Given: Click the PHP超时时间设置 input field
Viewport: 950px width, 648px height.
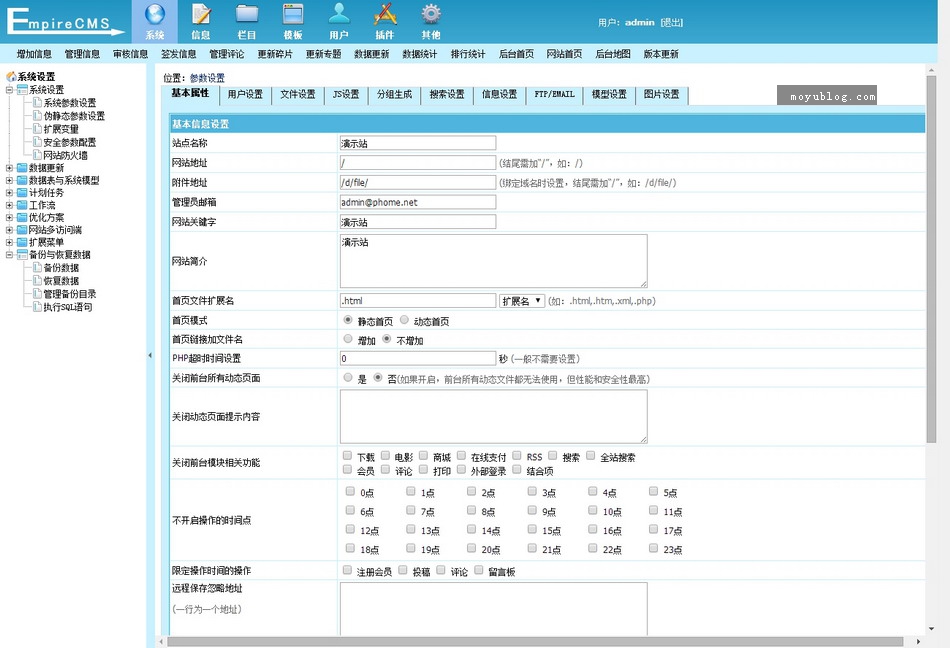Looking at the screenshot, I should coord(418,359).
